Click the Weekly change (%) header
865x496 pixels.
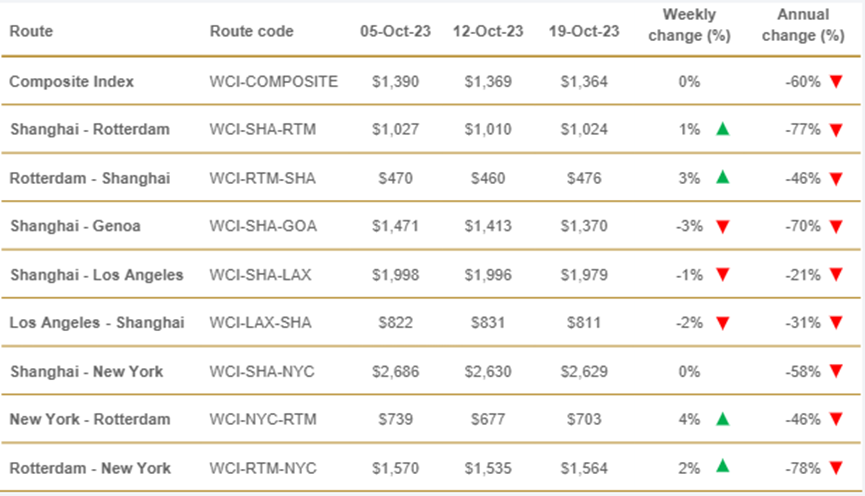pyautogui.click(x=689, y=25)
